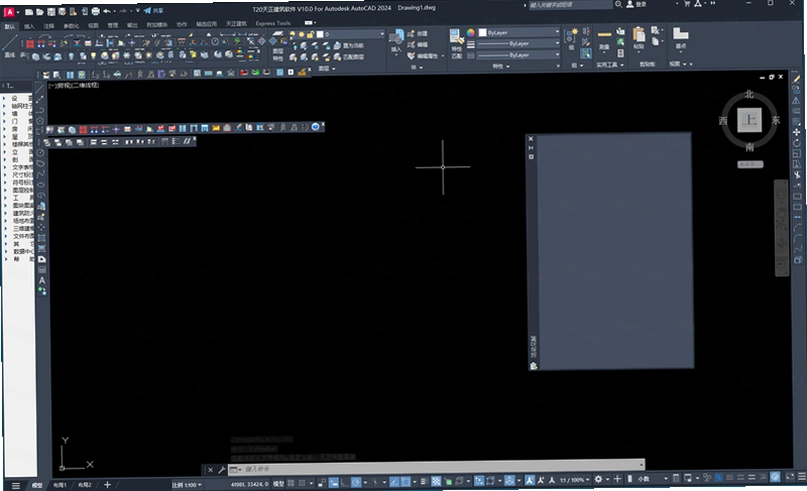Expand the 图层 (Layers) panel
This screenshot has height=491, width=807.
pos(327,68)
